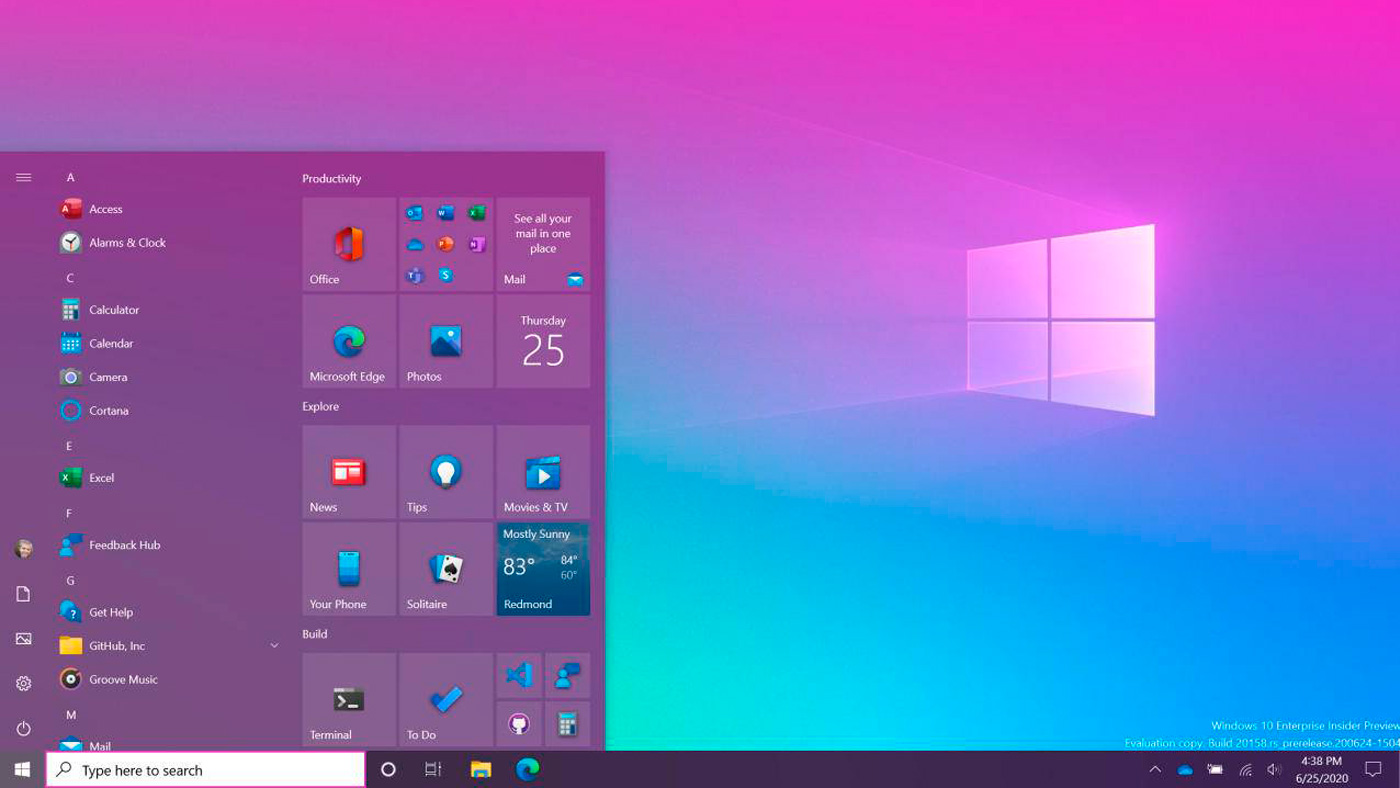
Task: Launch the Terminal tile
Action: click(x=349, y=700)
